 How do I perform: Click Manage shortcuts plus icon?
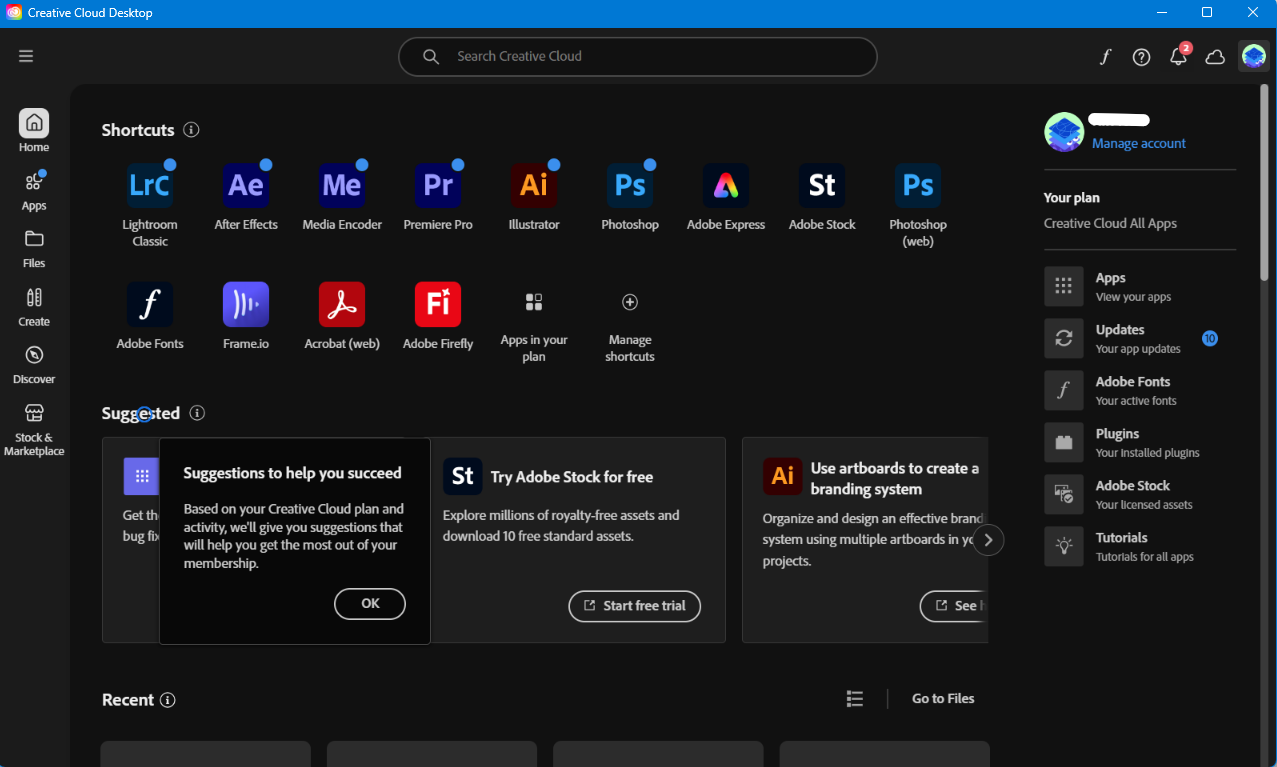pyautogui.click(x=630, y=302)
